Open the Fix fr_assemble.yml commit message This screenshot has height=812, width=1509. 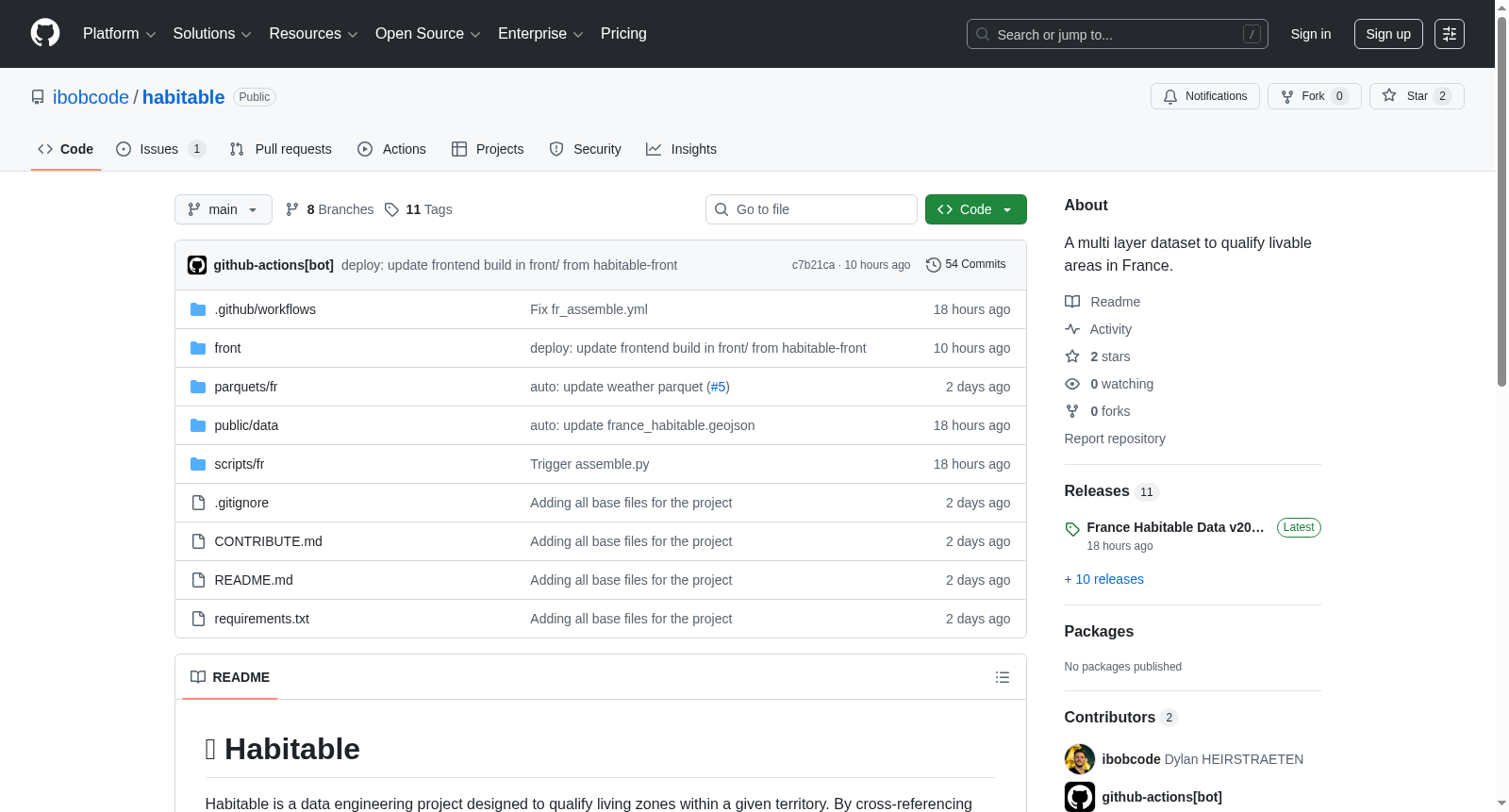tap(589, 309)
